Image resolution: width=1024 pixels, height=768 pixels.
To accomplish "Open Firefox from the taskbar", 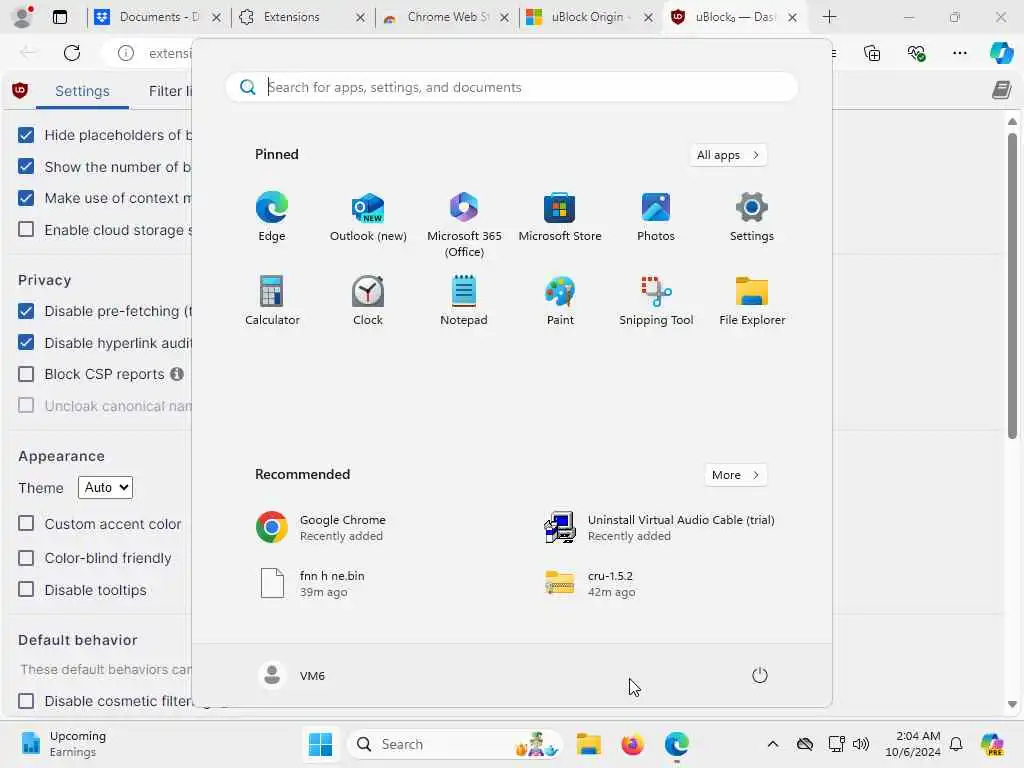I will point(632,744).
